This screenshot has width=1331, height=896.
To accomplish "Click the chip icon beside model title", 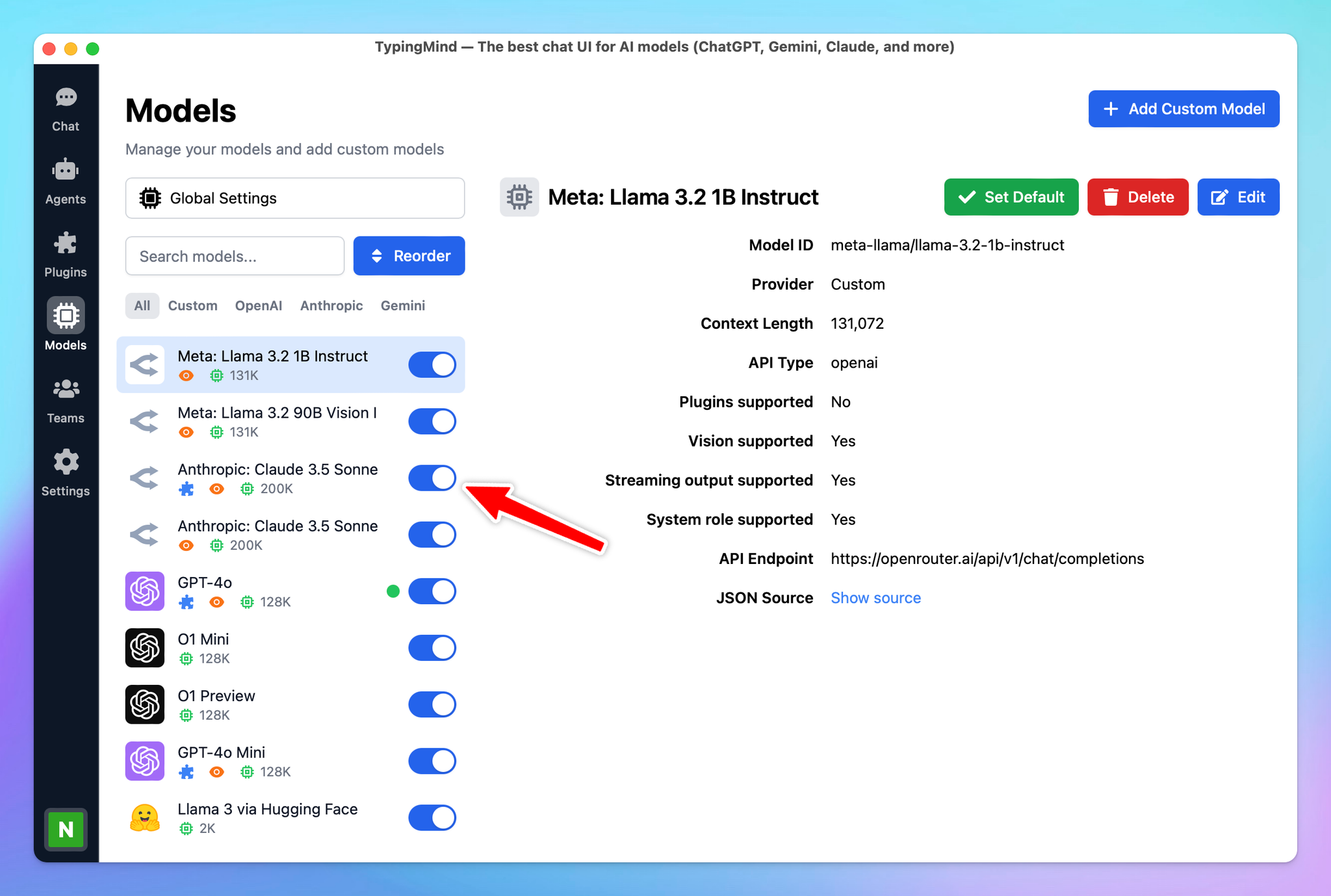I will pyautogui.click(x=519, y=197).
